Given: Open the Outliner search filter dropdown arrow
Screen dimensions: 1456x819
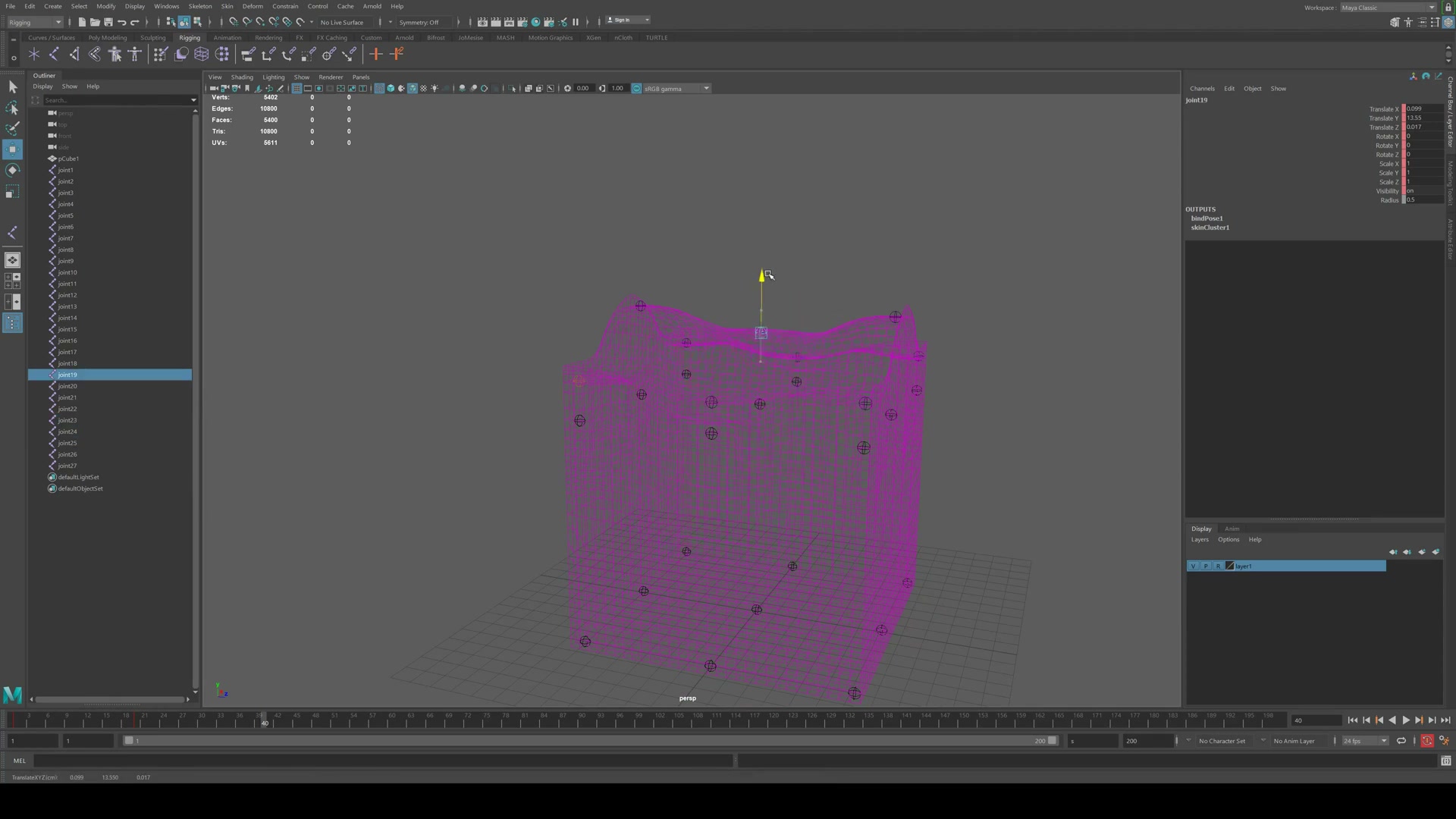Looking at the screenshot, I should (193, 100).
